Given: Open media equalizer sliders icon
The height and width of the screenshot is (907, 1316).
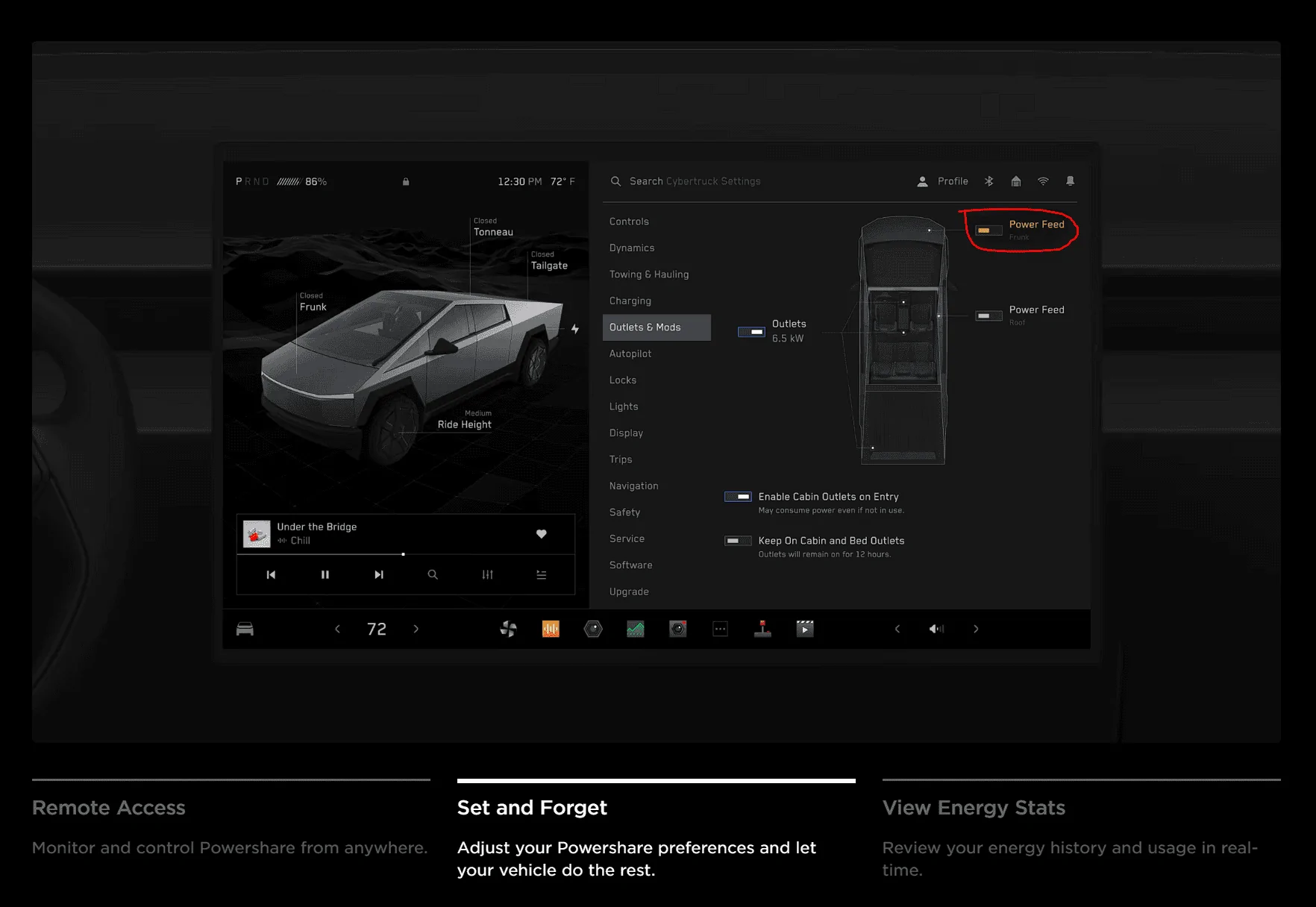Looking at the screenshot, I should (487, 574).
